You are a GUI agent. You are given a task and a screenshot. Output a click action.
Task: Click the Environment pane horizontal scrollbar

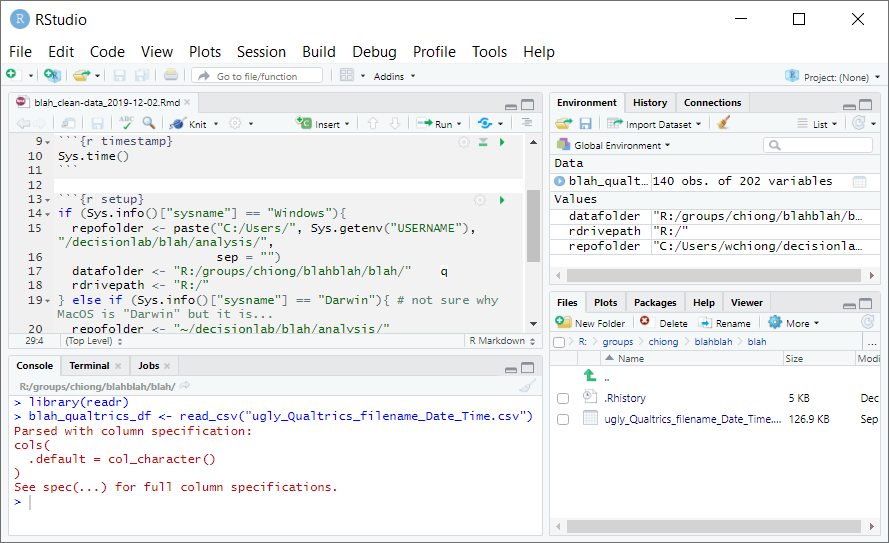(x=714, y=275)
